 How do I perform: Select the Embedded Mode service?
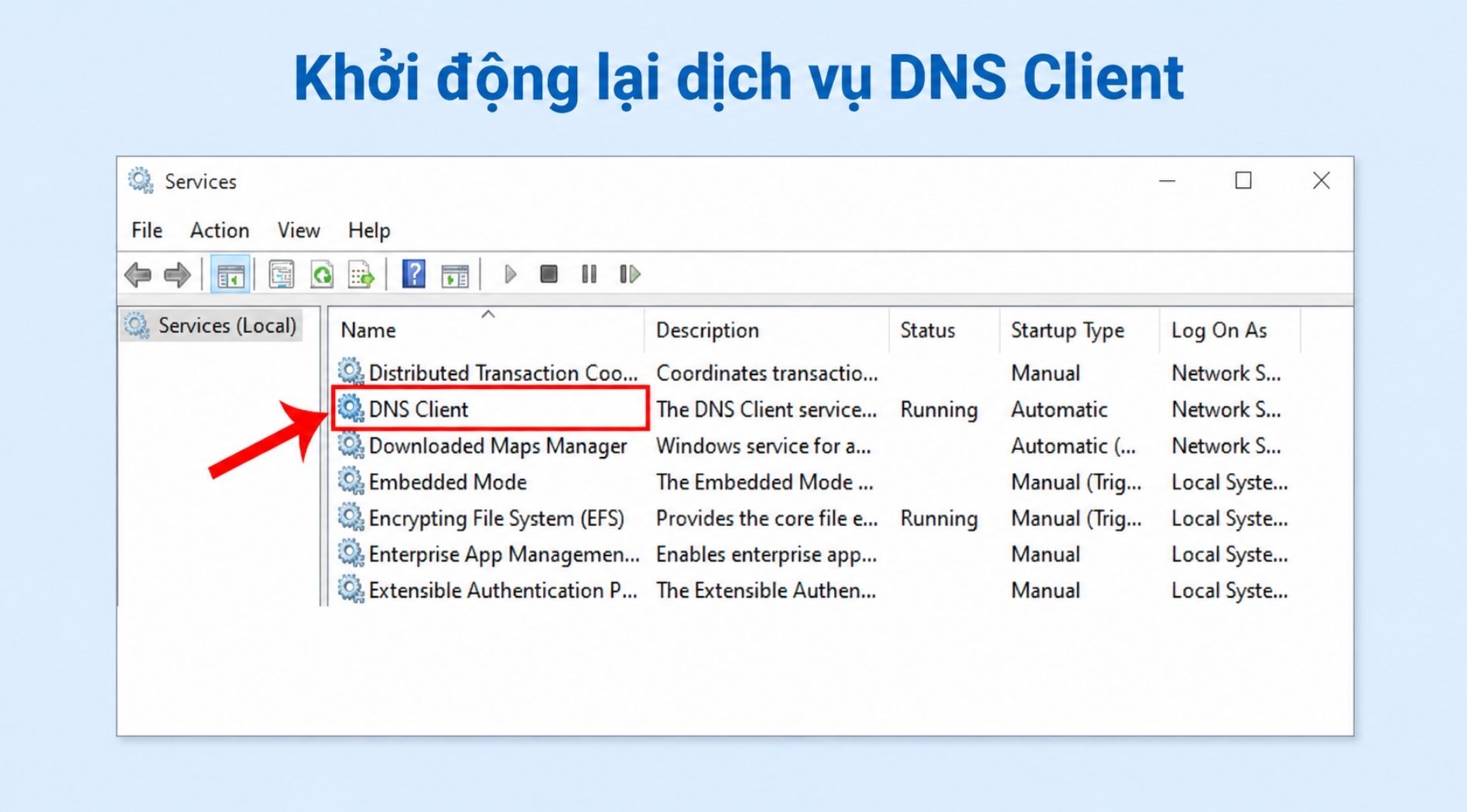447,482
